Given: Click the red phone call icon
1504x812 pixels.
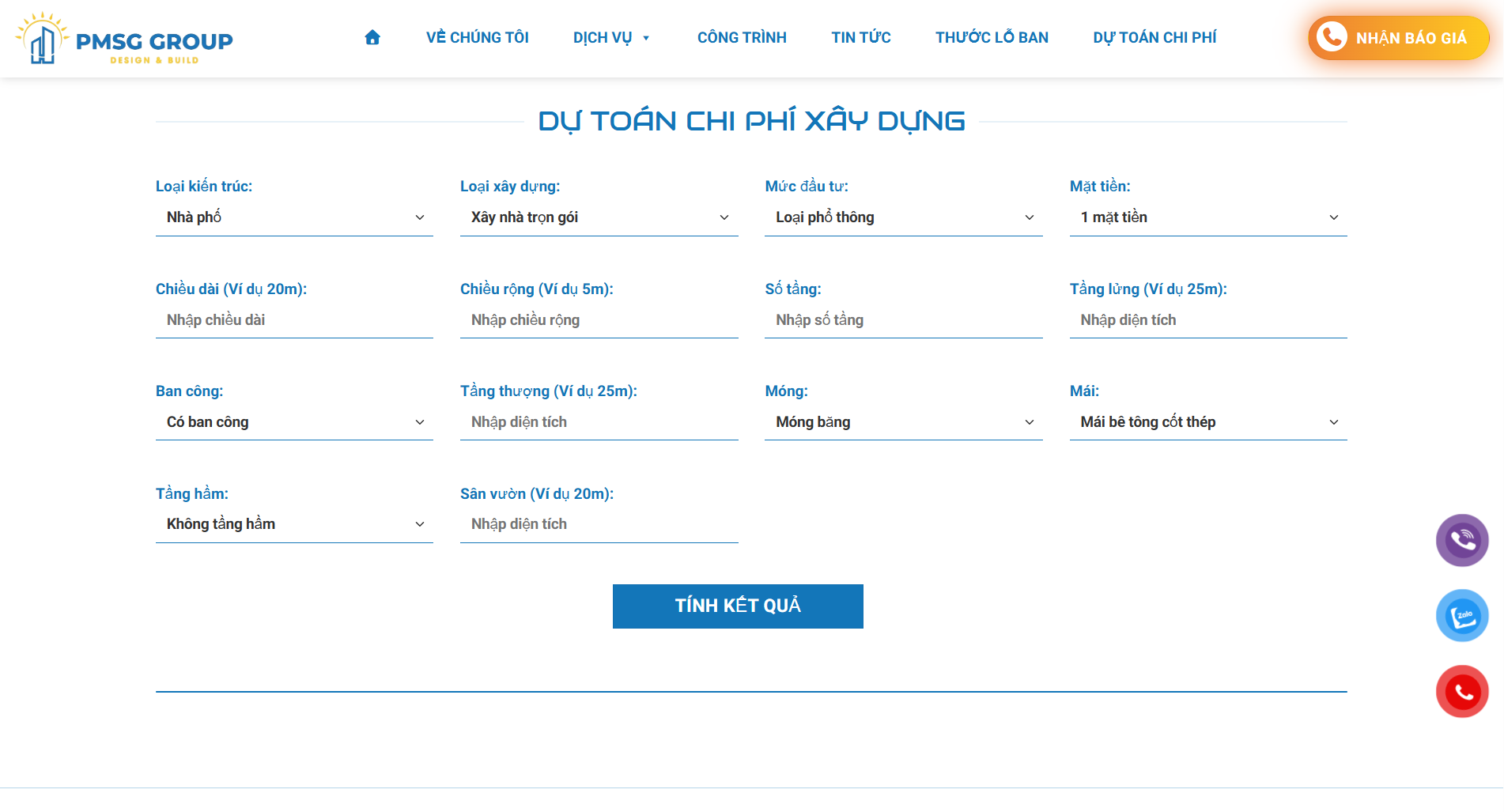Looking at the screenshot, I should (1461, 692).
